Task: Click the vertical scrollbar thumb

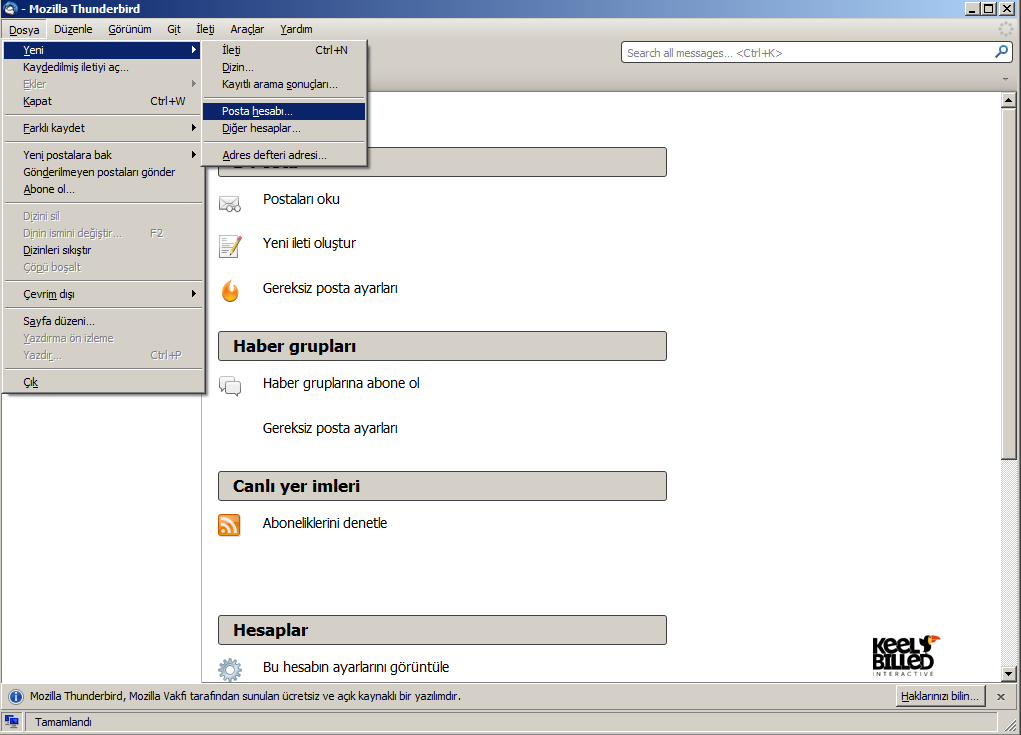Action: (x=1009, y=284)
